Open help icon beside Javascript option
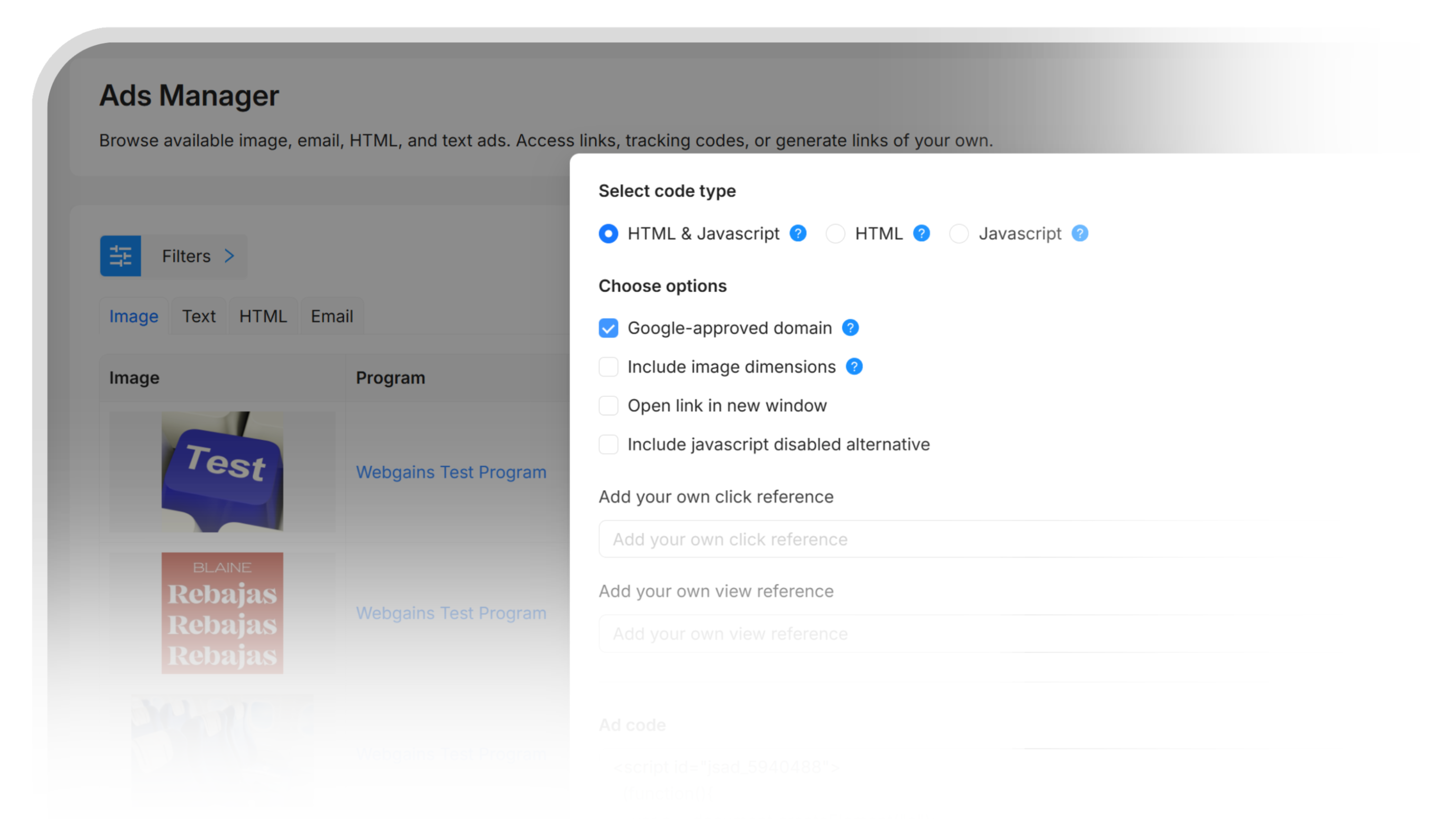 (x=1080, y=233)
